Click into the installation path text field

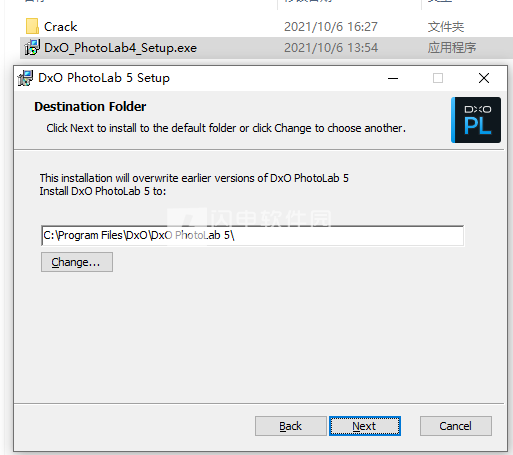[x=252, y=236]
